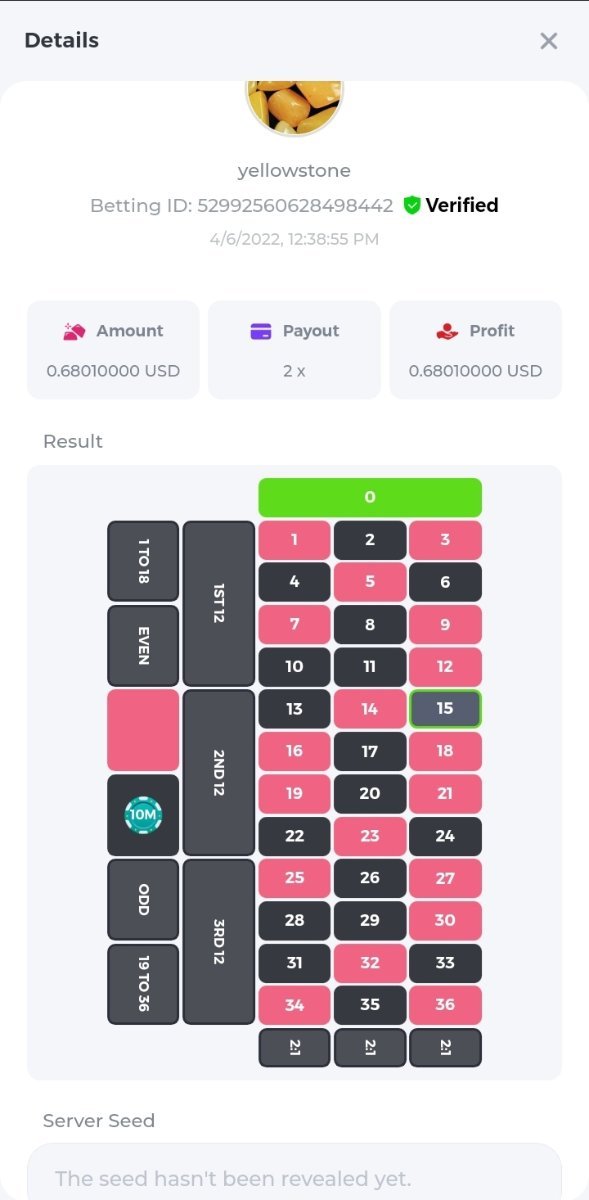The width and height of the screenshot is (589, 1200).
Task: Choose the 2ND 12 dozen bet
Action: pos(219,772)
